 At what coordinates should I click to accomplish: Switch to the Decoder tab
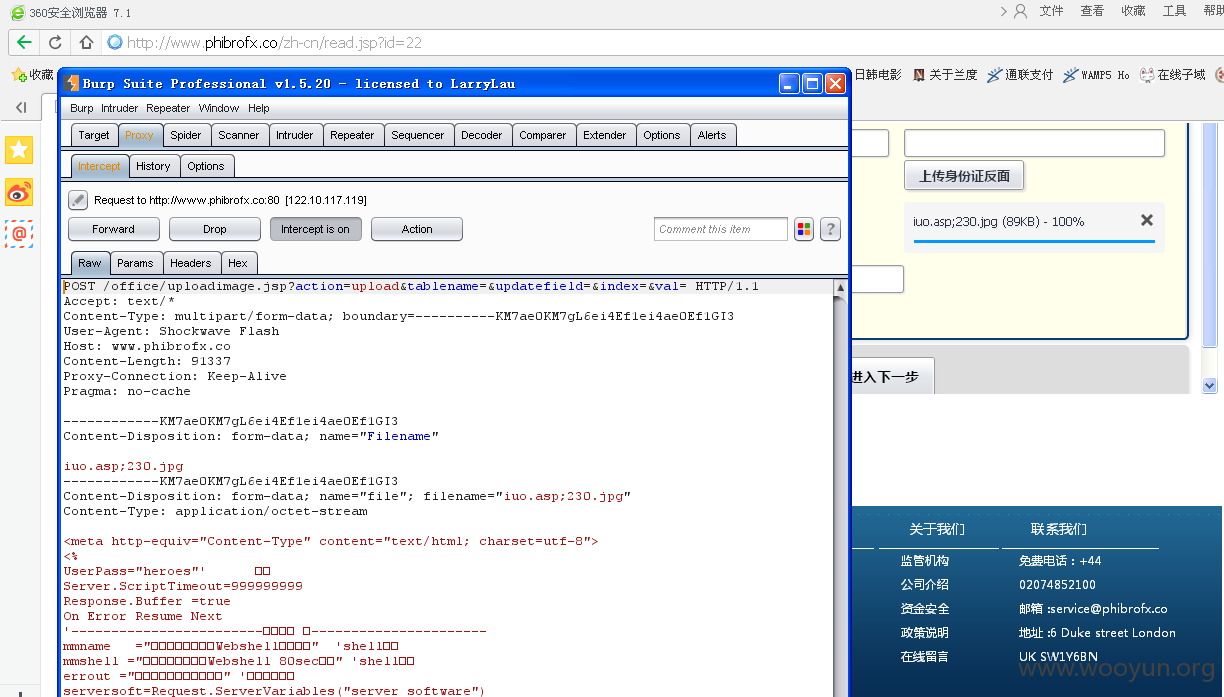[x=482, y=135]
